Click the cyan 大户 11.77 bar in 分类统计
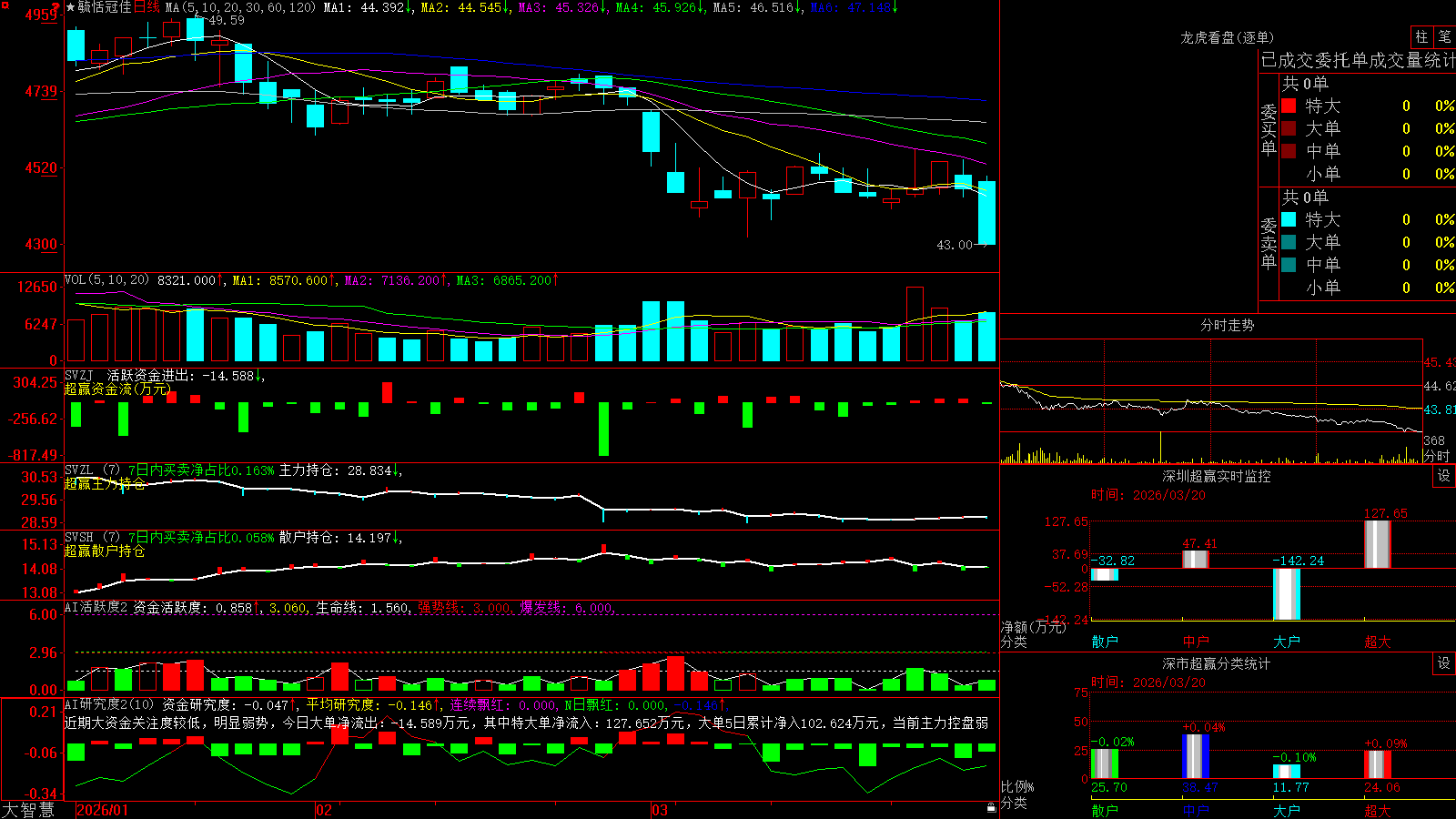Screen dimensions: 1456x819 pyautogui.click(x=1287, y=772)
